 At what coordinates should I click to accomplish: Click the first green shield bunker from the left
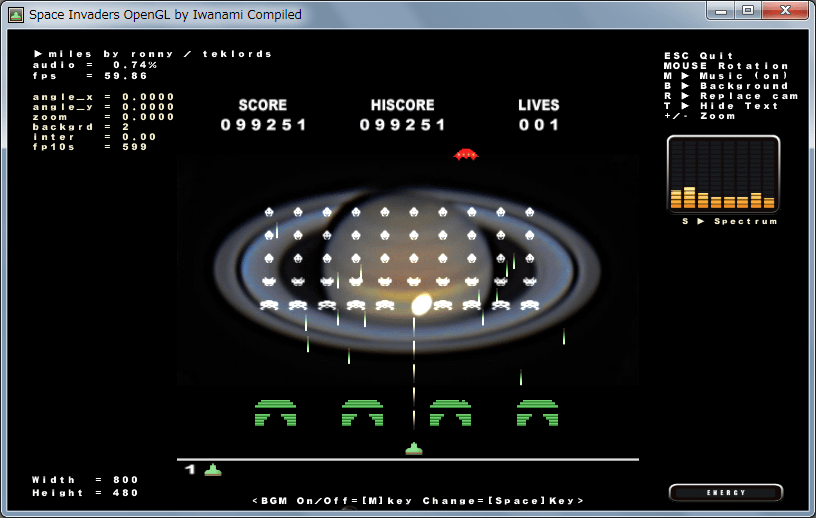(275, 413)
